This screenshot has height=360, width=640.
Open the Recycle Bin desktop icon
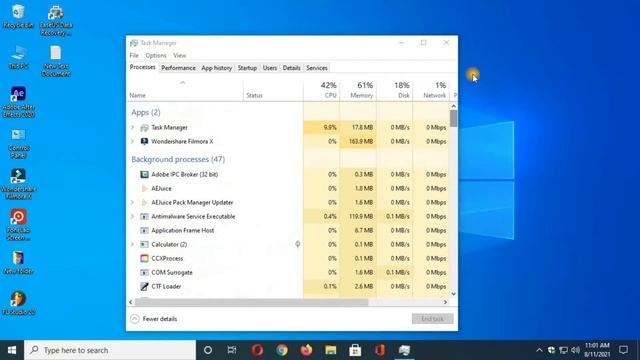coord(18,16)
